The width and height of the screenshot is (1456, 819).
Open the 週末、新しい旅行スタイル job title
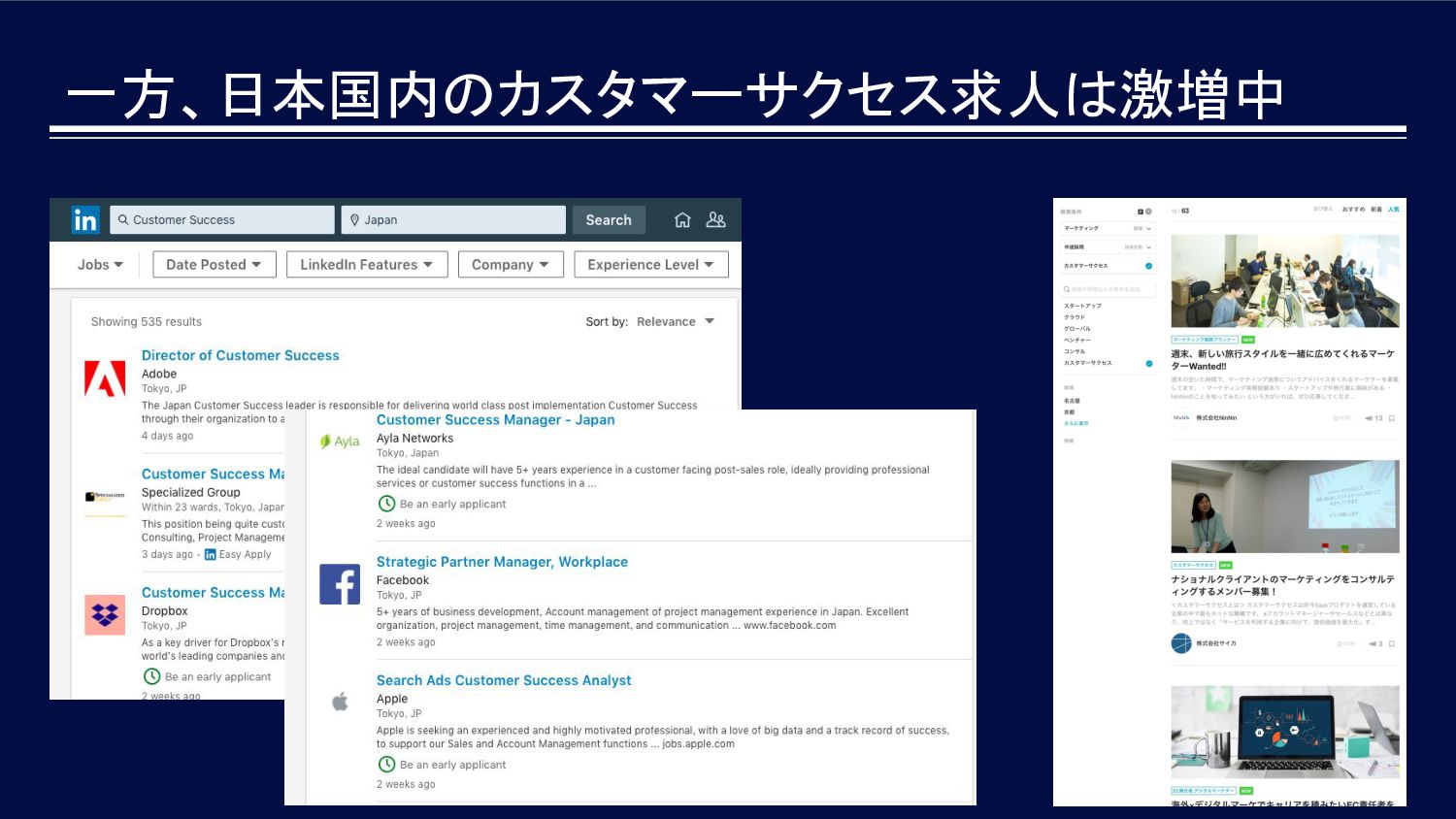(1283, 360)
